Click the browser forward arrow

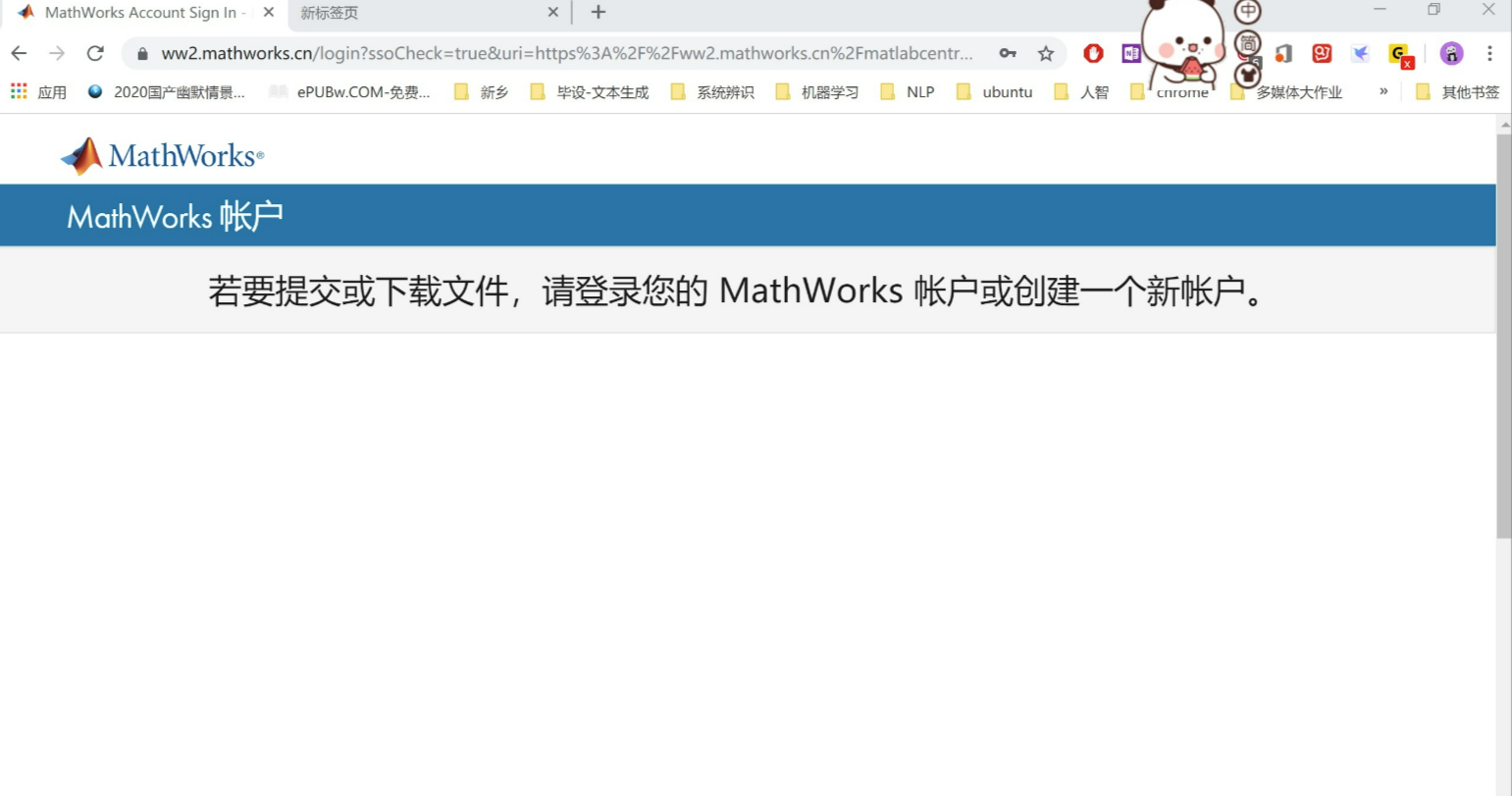(57, 53)
